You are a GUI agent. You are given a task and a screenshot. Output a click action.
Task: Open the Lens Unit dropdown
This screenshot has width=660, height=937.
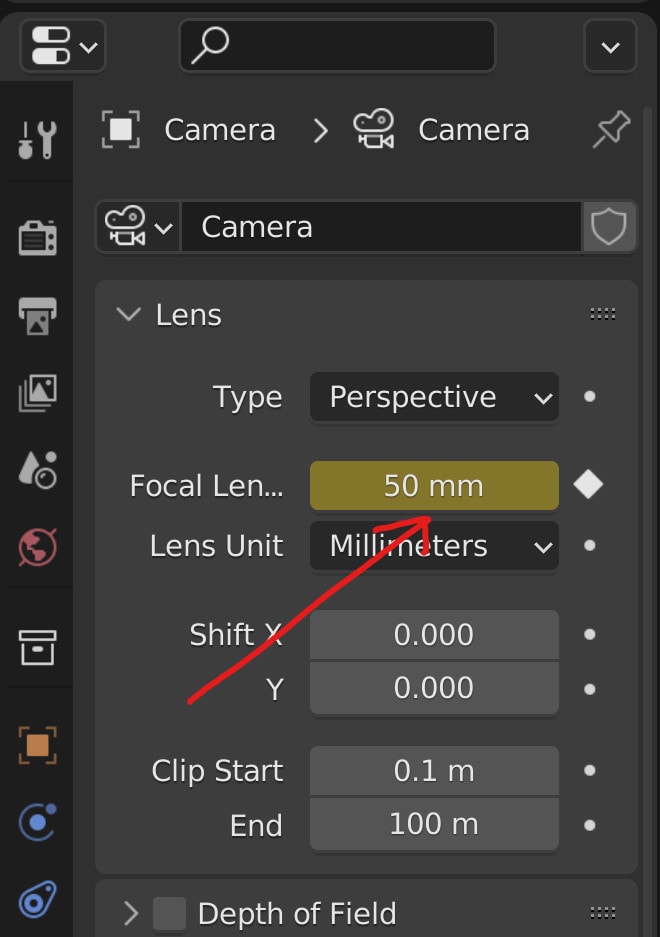click(x=433, y=547)
